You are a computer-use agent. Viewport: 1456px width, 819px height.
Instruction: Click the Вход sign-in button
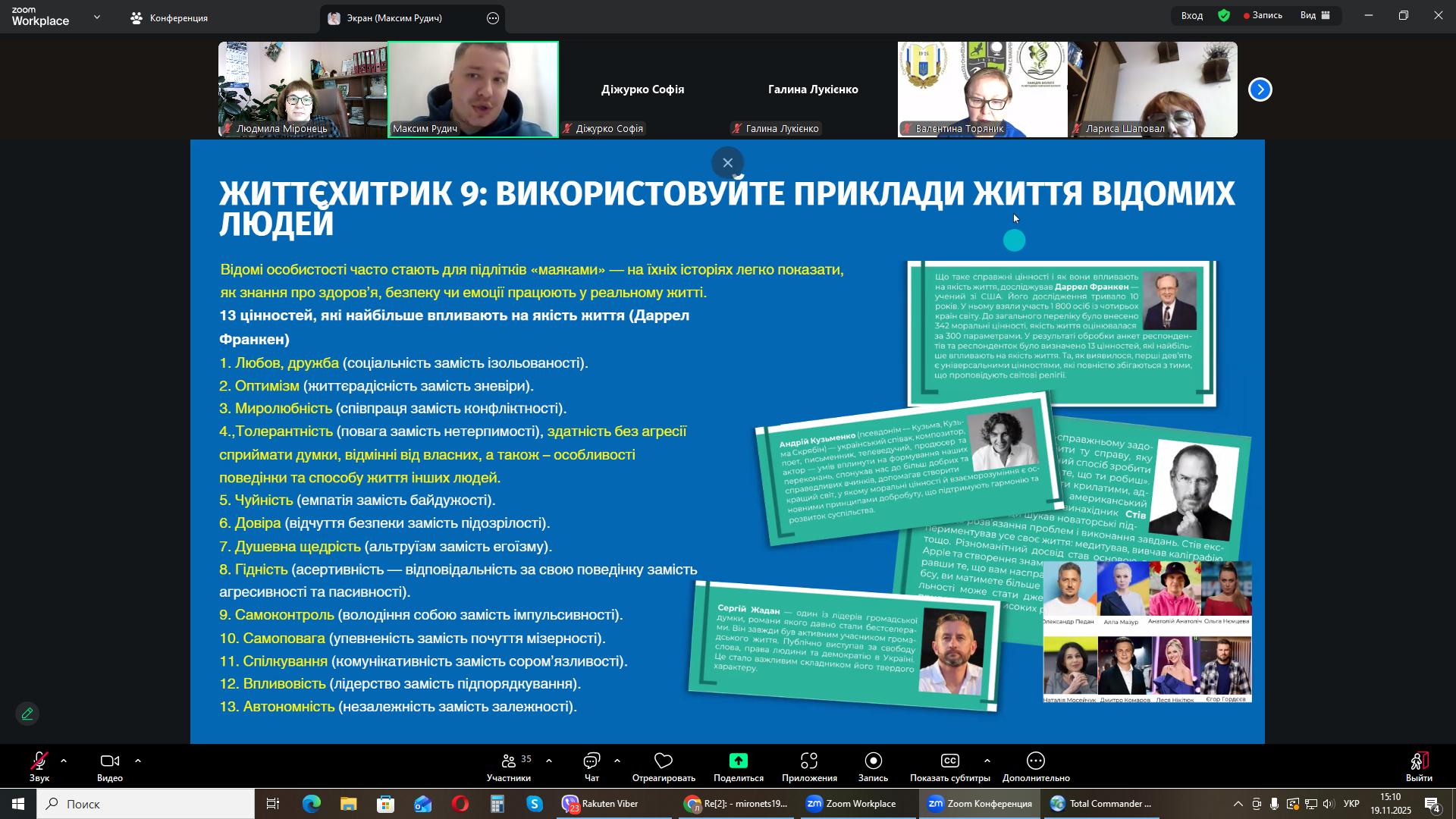point(1191,16)
